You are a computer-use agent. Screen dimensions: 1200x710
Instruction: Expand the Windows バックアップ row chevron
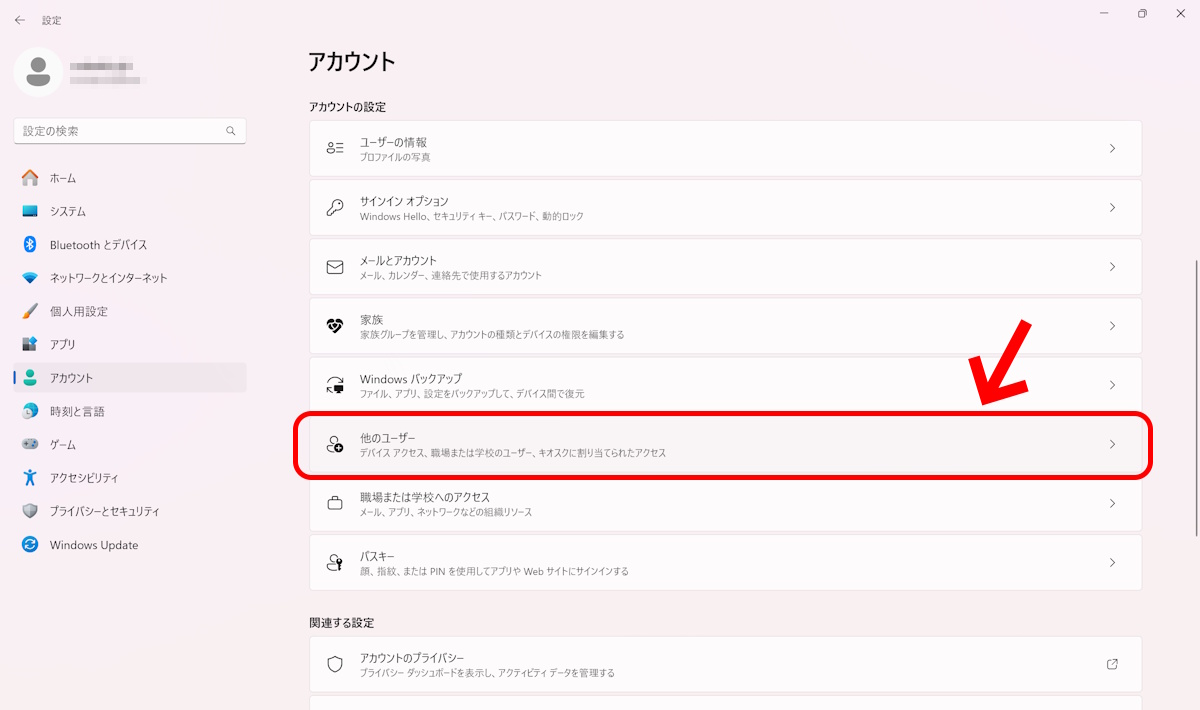[x=1112, y=385]
